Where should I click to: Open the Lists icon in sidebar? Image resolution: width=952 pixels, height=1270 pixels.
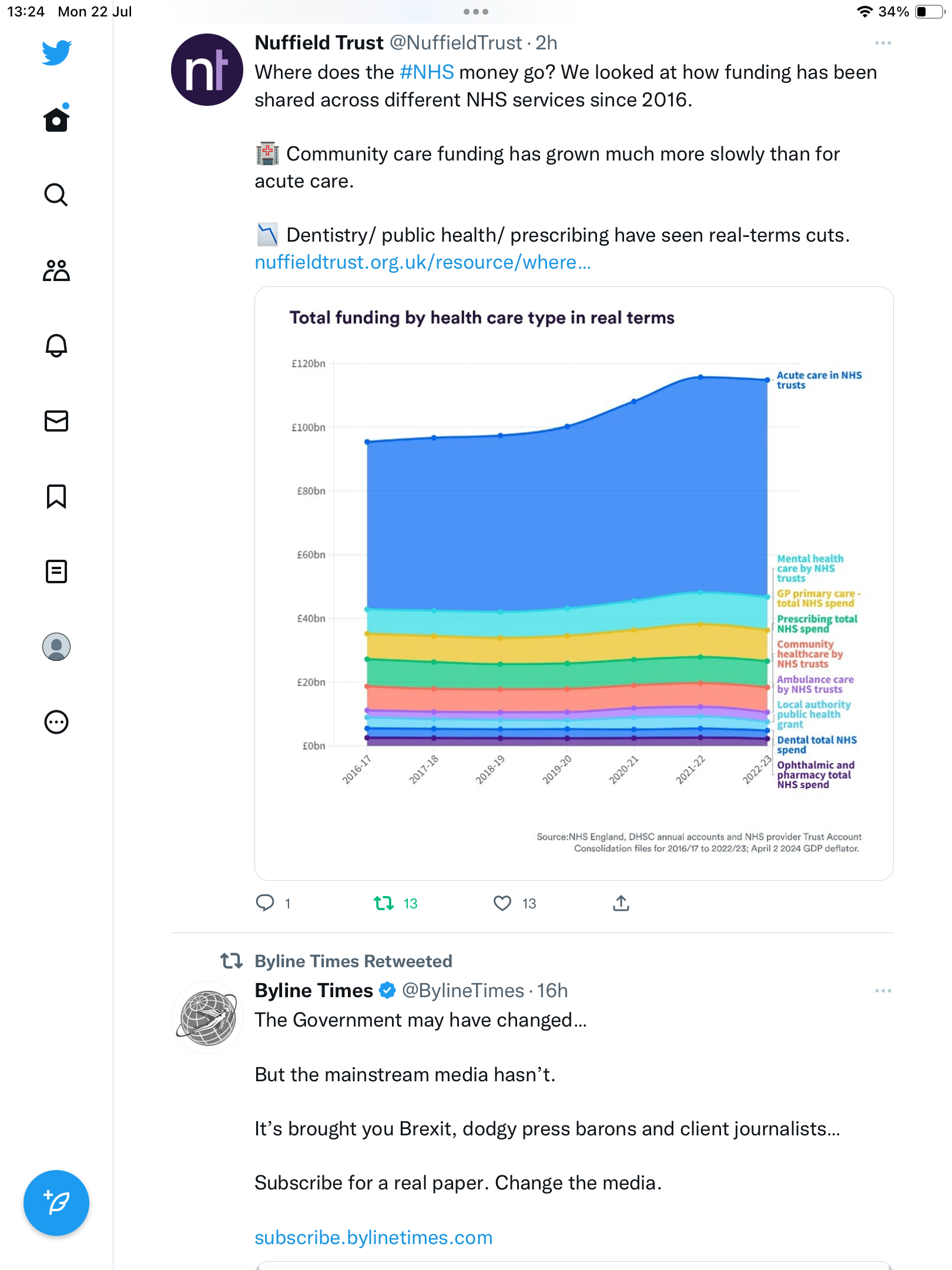pyautogui.click(x=56, y=571)
